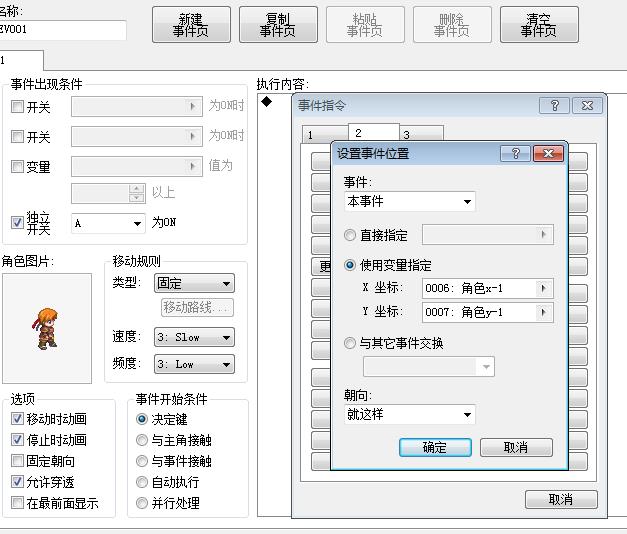Choose 并行处理 trigger condition

pos(142,503)
